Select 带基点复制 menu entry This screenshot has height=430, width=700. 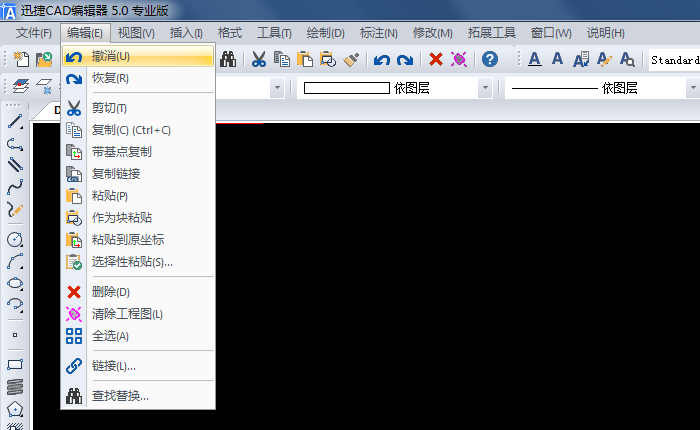click(x=138, y=152)
